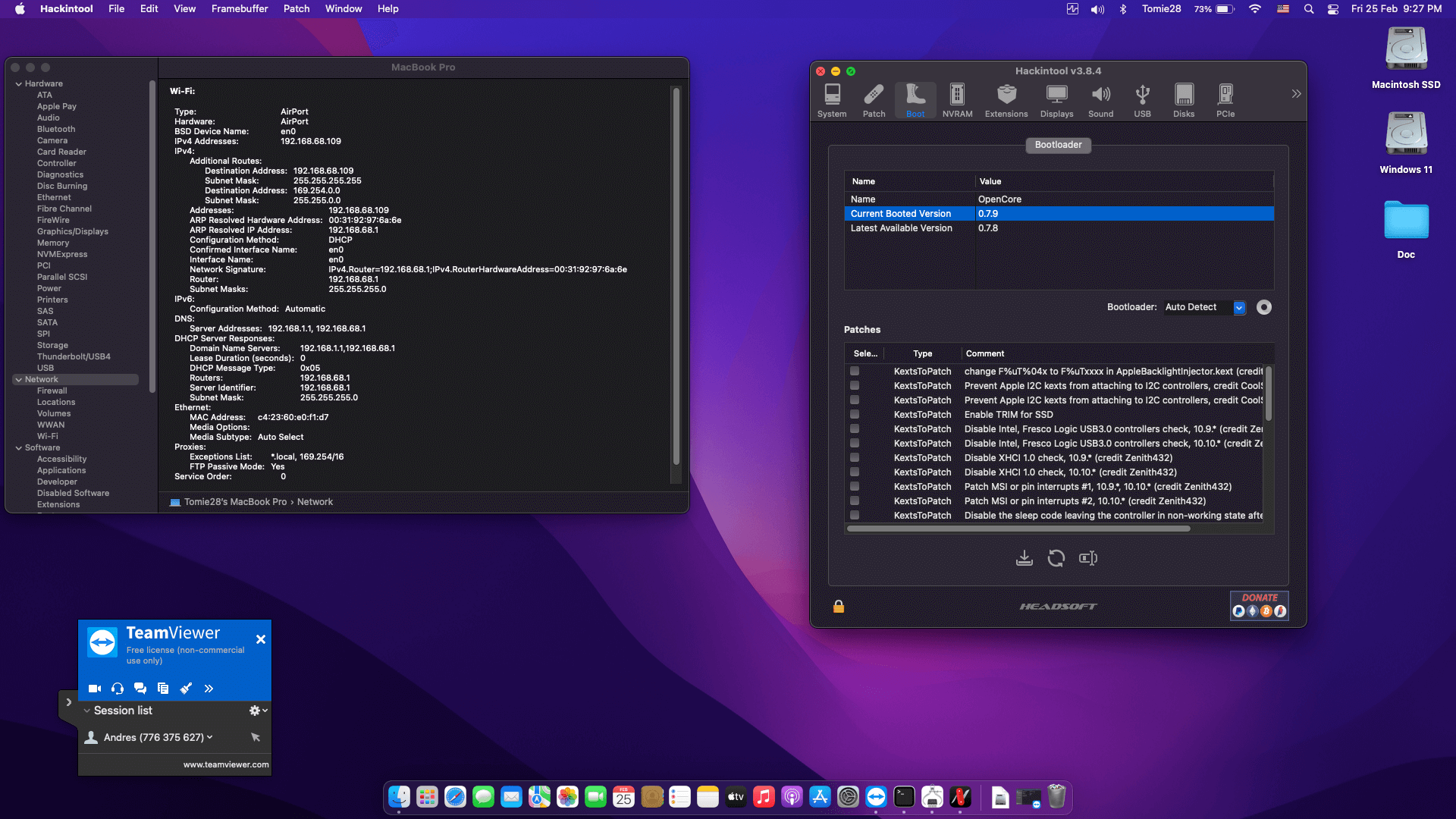1456x819 pixels.
Task: Open TeamViewer session settings gear menu
Action: [x=258, y=711]
